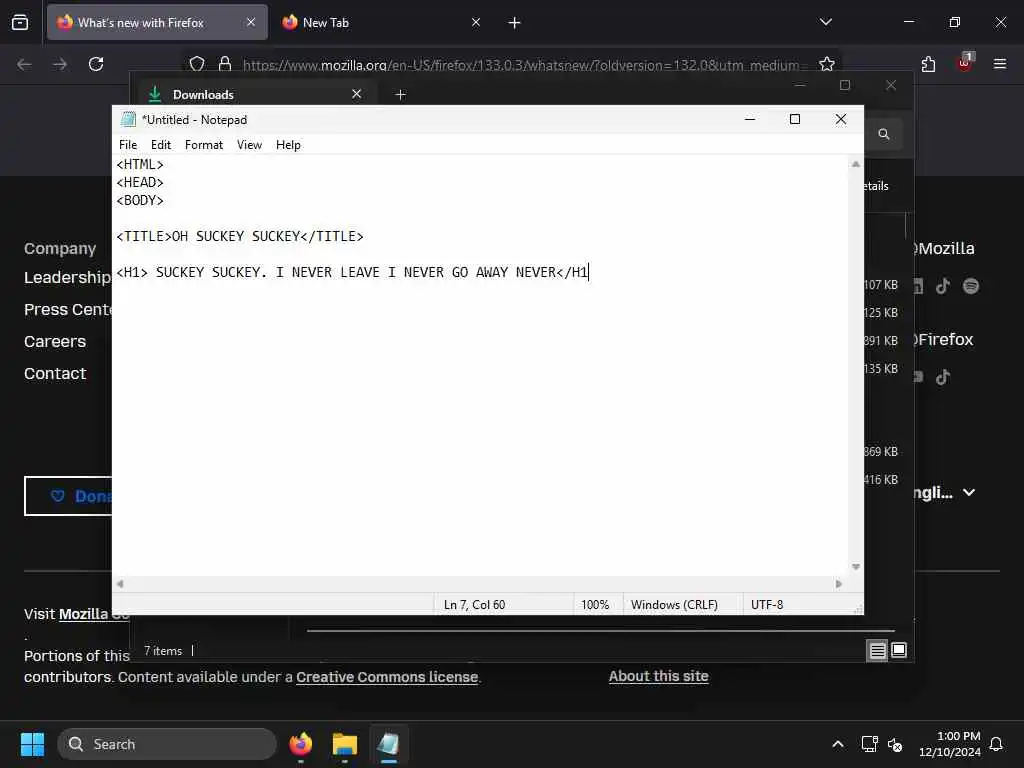Switch File Explorer to large thumbnails view icon

(899, 650)
